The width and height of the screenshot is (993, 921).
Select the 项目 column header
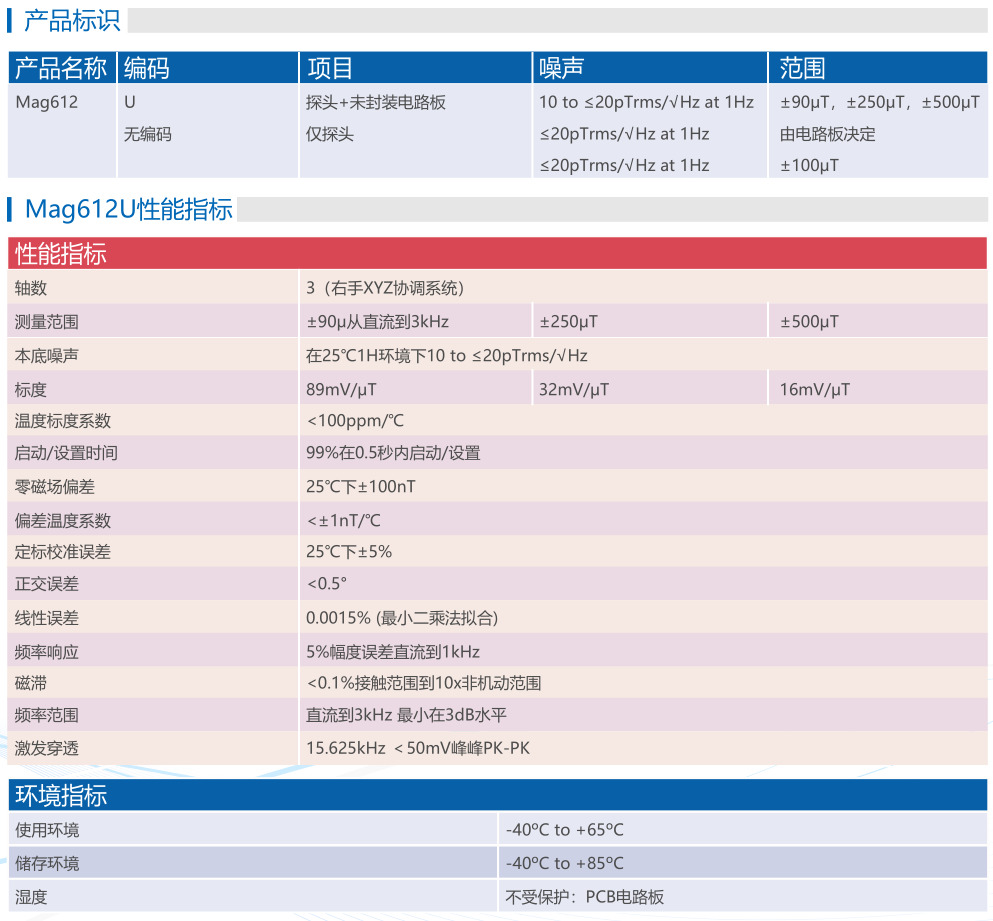[x=415, y=68]
